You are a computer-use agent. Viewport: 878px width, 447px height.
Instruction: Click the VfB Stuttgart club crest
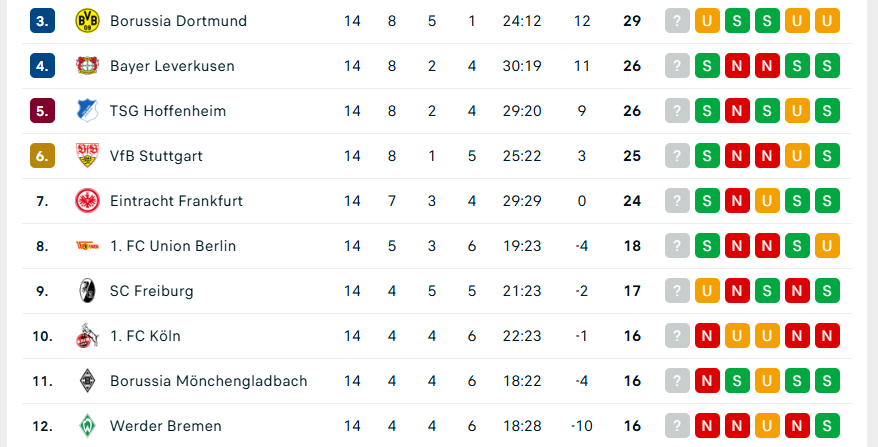pos(88,156)
